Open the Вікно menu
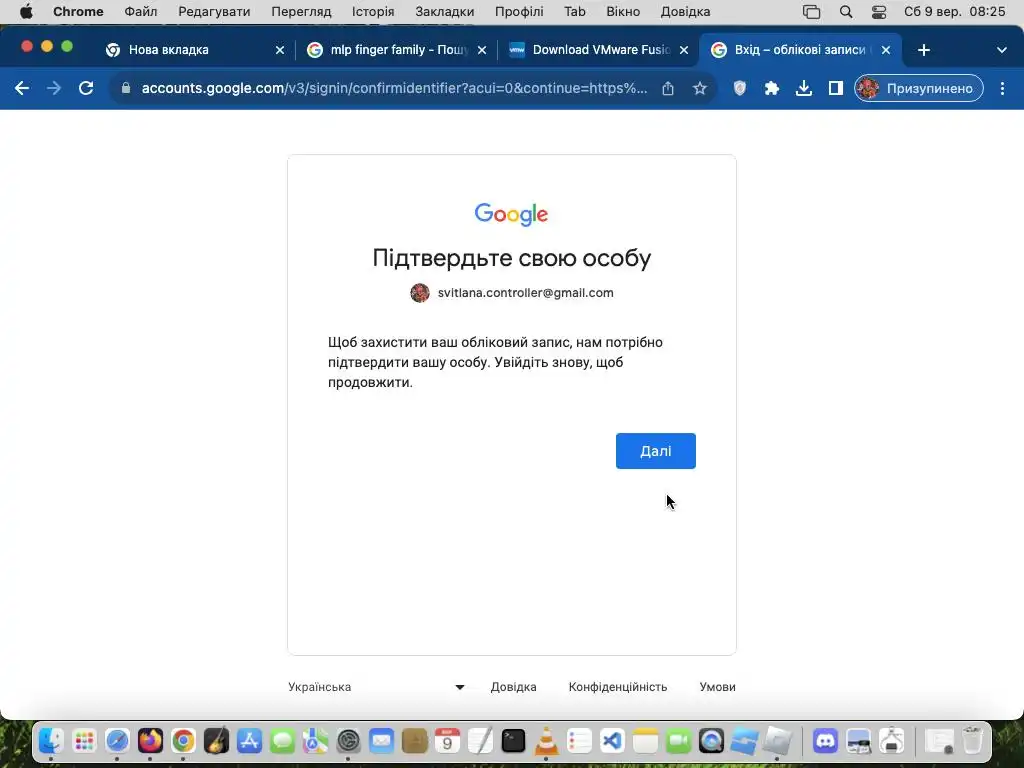Viewport: 1024px width, 768px height. point(623,12)
